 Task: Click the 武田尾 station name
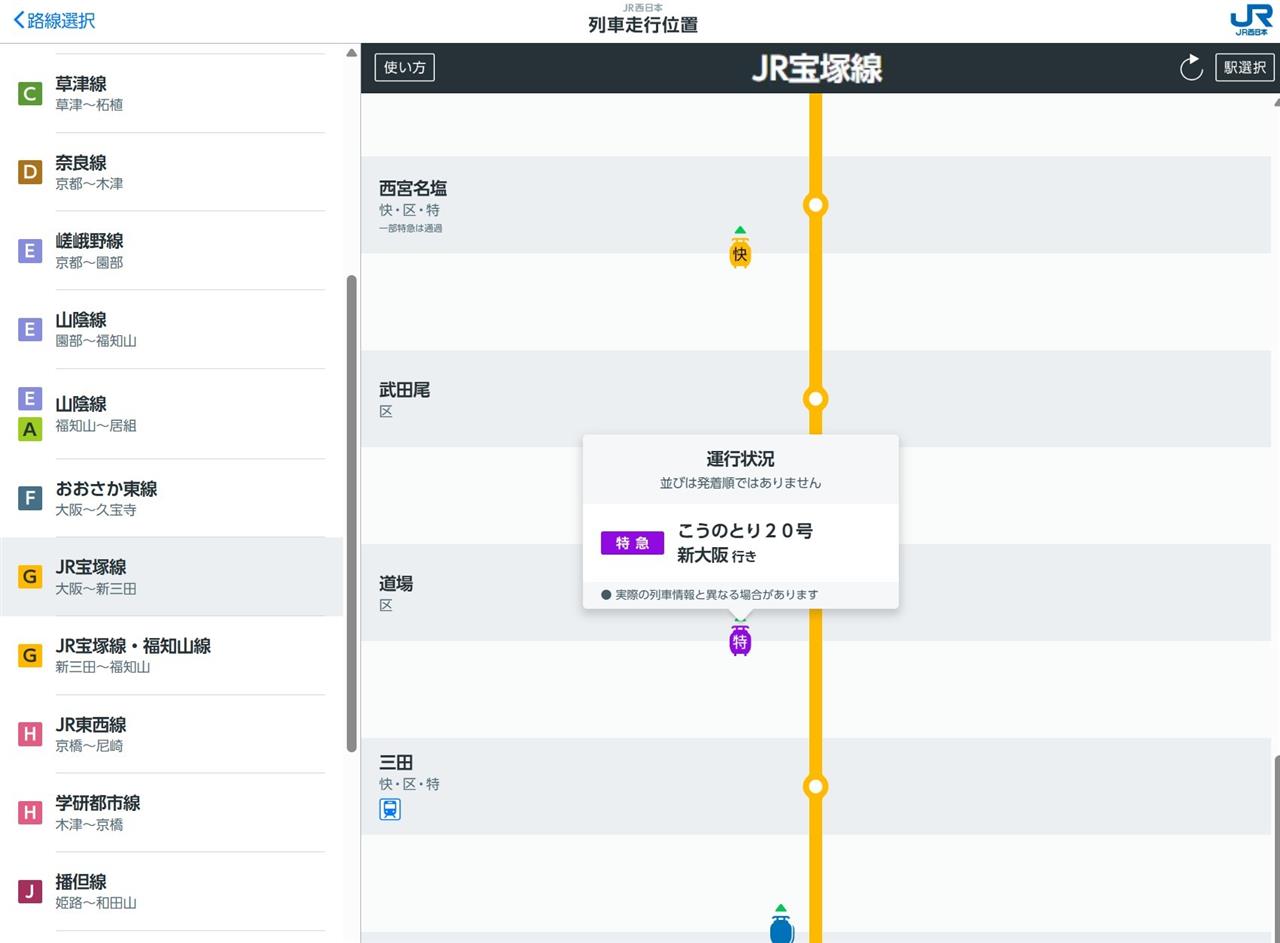tap(404, 390)
